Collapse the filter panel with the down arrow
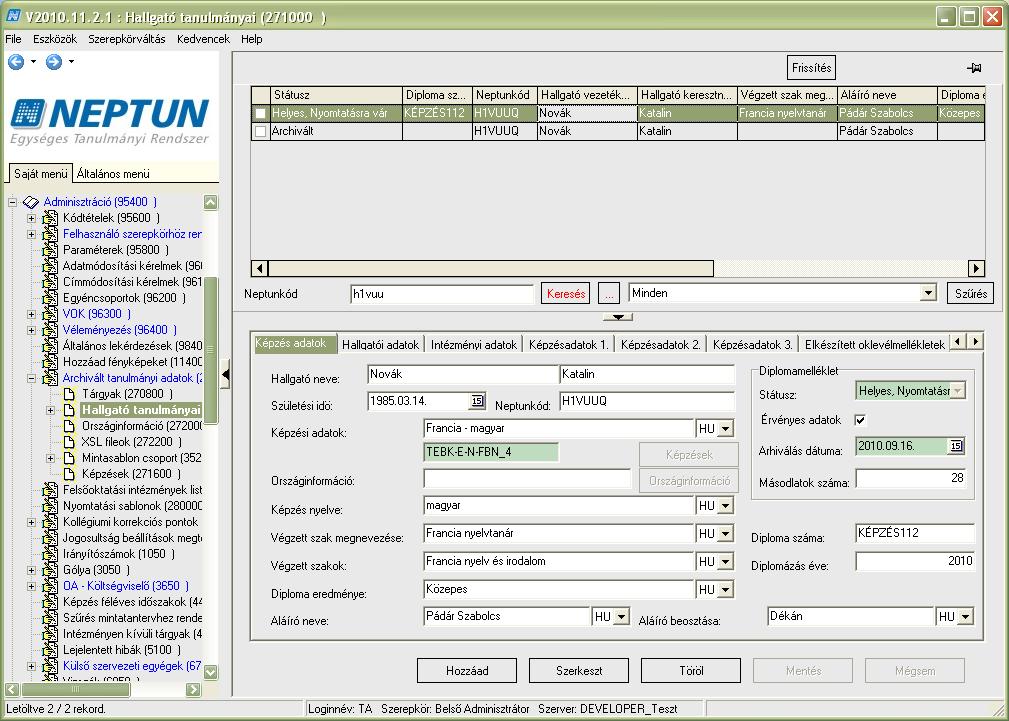 [618, 317]
